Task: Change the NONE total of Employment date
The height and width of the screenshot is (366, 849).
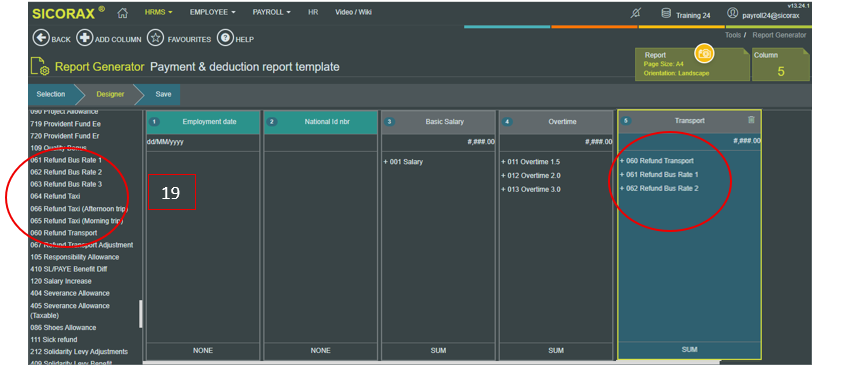Action: pyautogui.click(x=203, y=351)
